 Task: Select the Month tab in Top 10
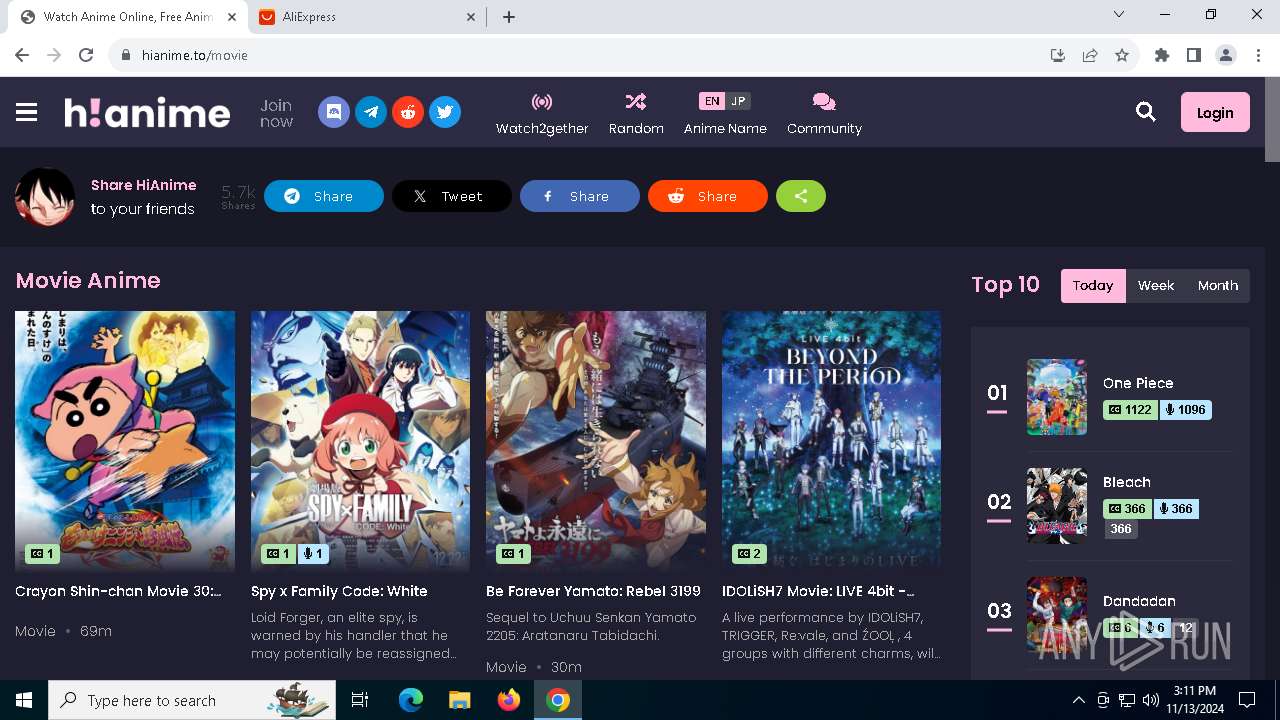[x=1218, y=285]
